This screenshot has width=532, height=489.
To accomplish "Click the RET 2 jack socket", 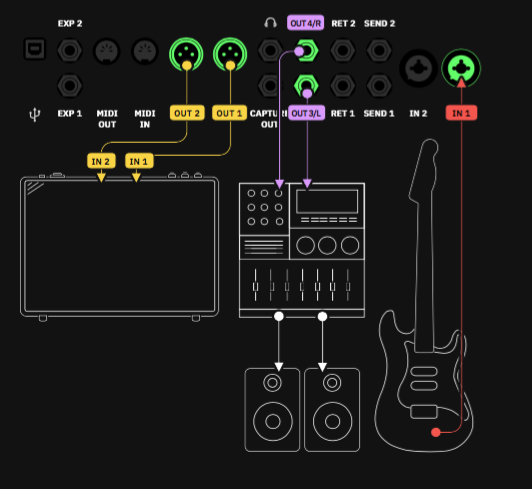I will (x=343, y=51).
